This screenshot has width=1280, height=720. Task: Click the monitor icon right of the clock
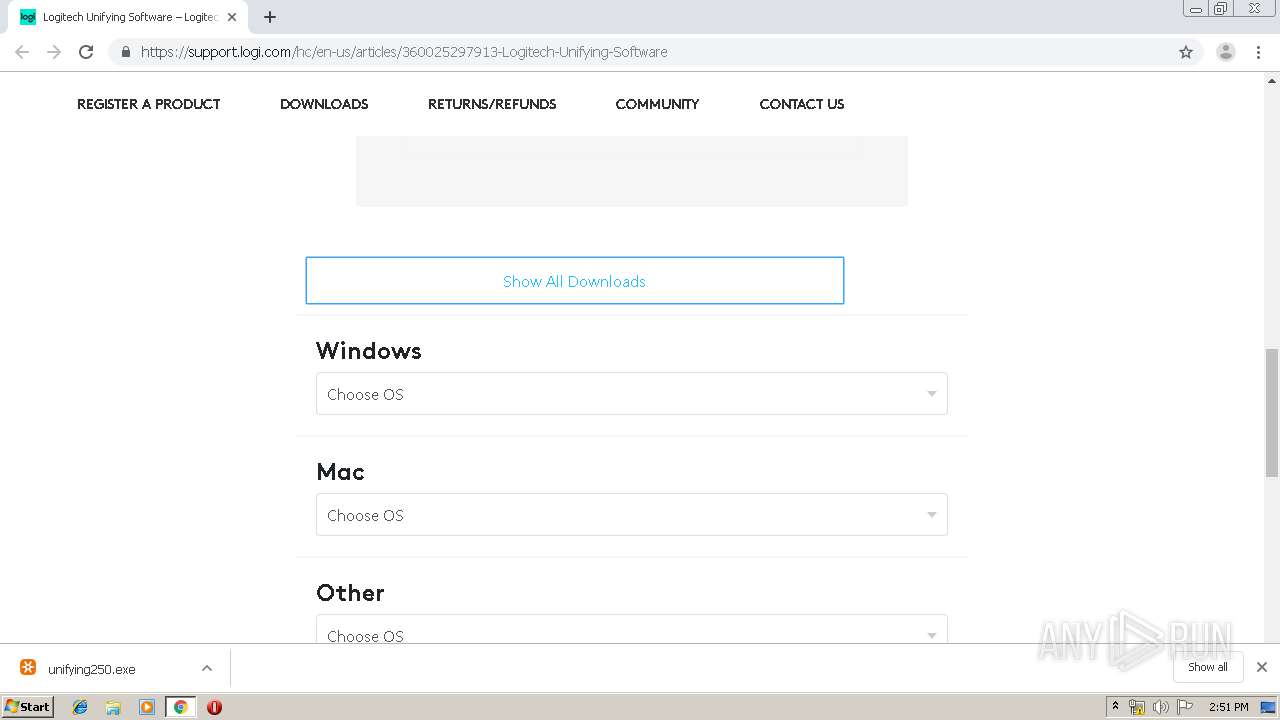coord(1268,707)
